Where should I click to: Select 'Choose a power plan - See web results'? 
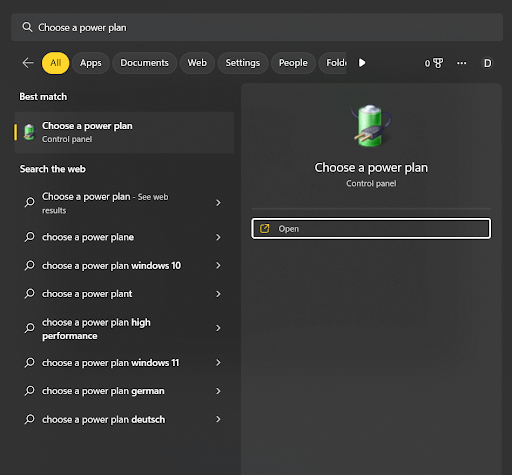tap(124, 203)
